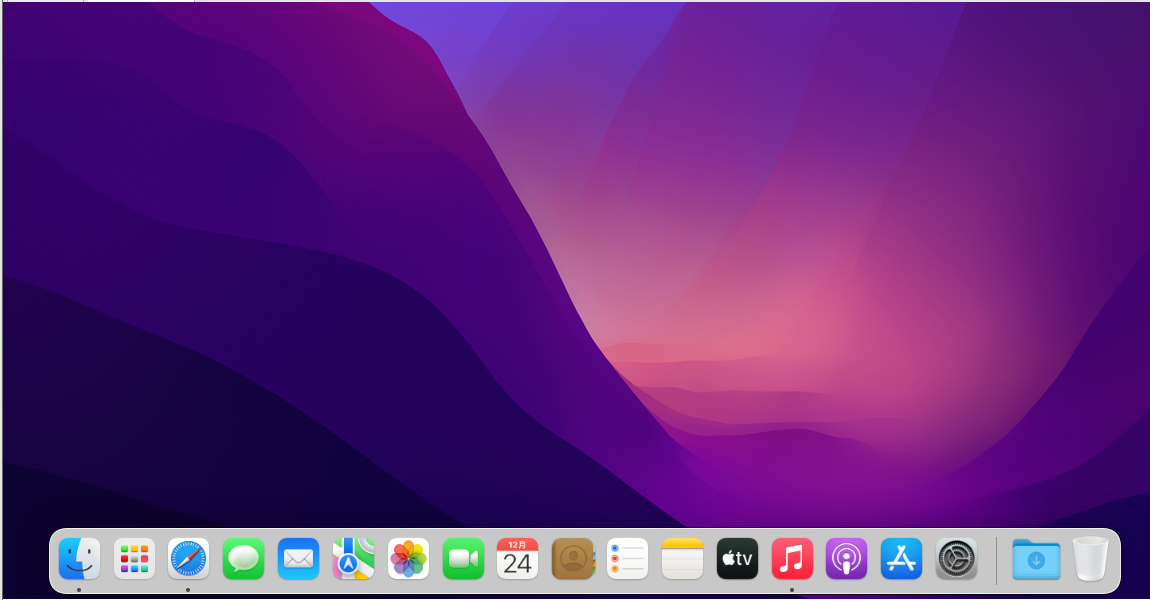
Task: Open the Apple TV app
Action: 737,559
